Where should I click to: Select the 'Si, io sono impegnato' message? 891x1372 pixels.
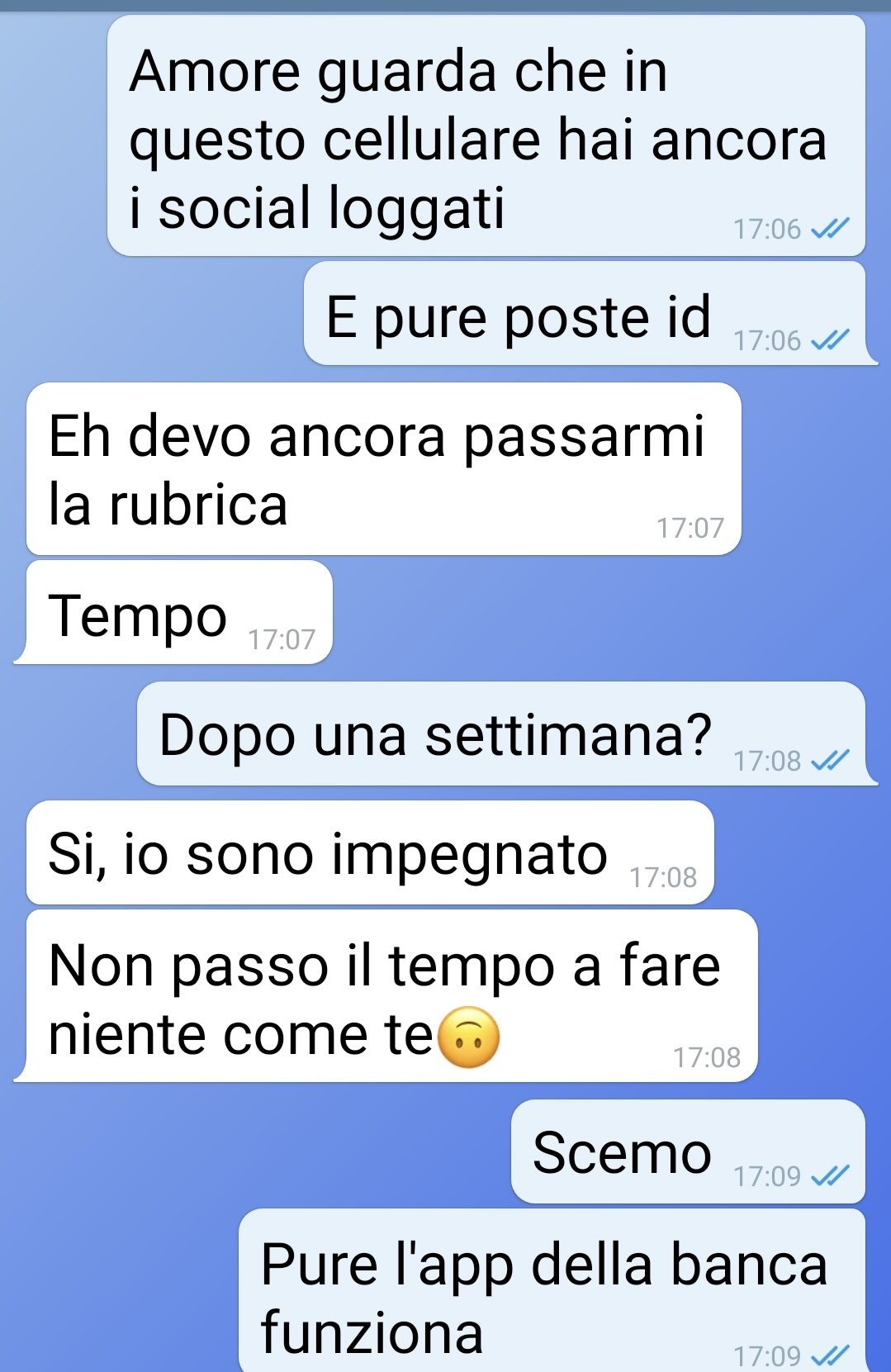point(370,852)
